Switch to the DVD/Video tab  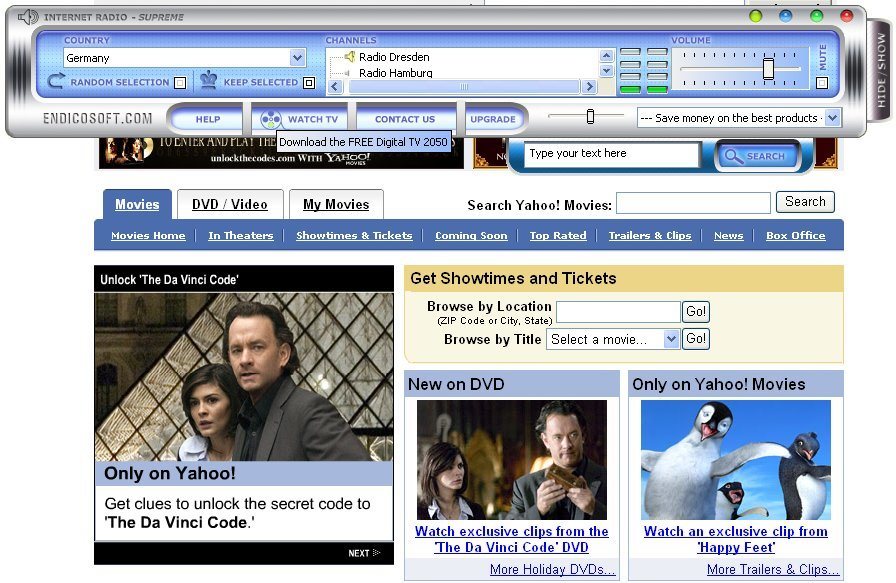click(x=230, y=203)
